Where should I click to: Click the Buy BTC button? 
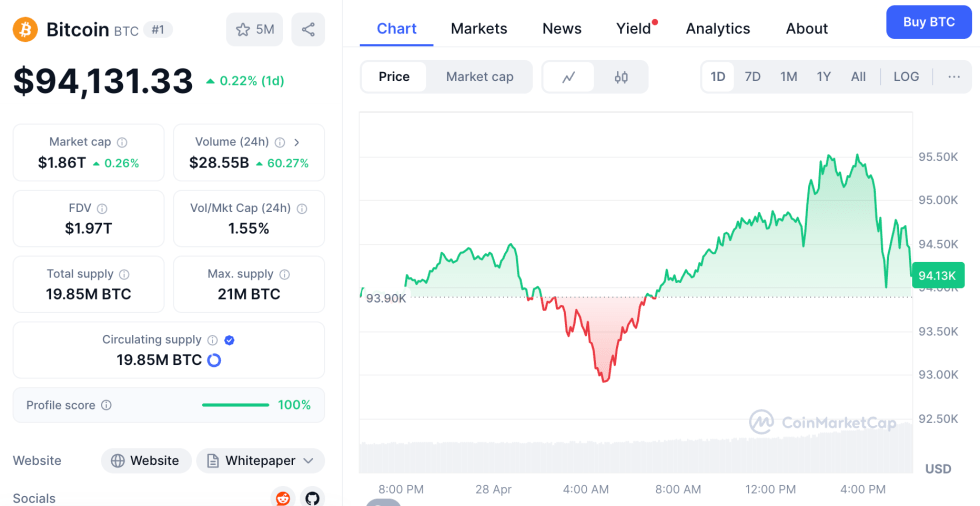pyautogui.click(x=928, y=22)
